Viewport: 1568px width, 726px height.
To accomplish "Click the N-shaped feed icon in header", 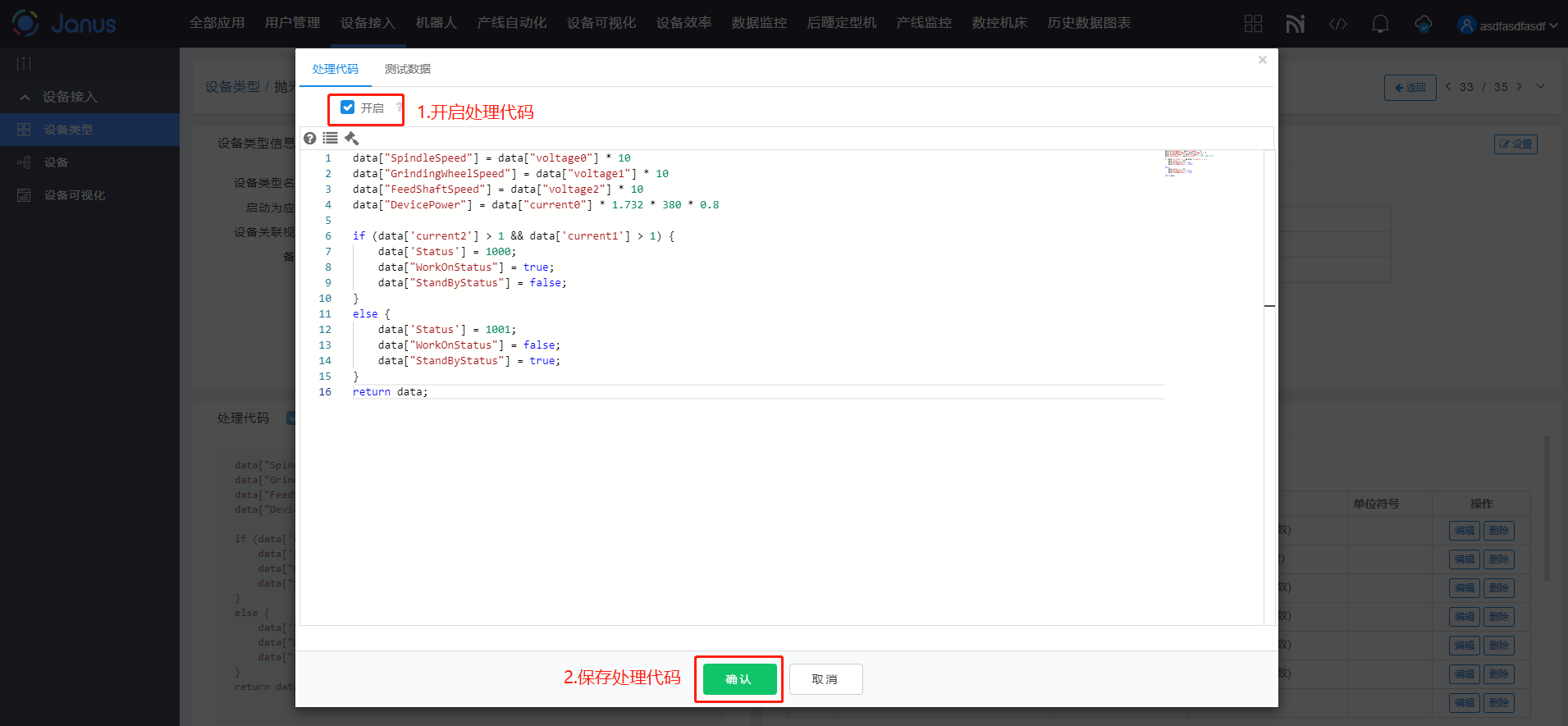I will pyautogui.click(x=1295, y=24).
